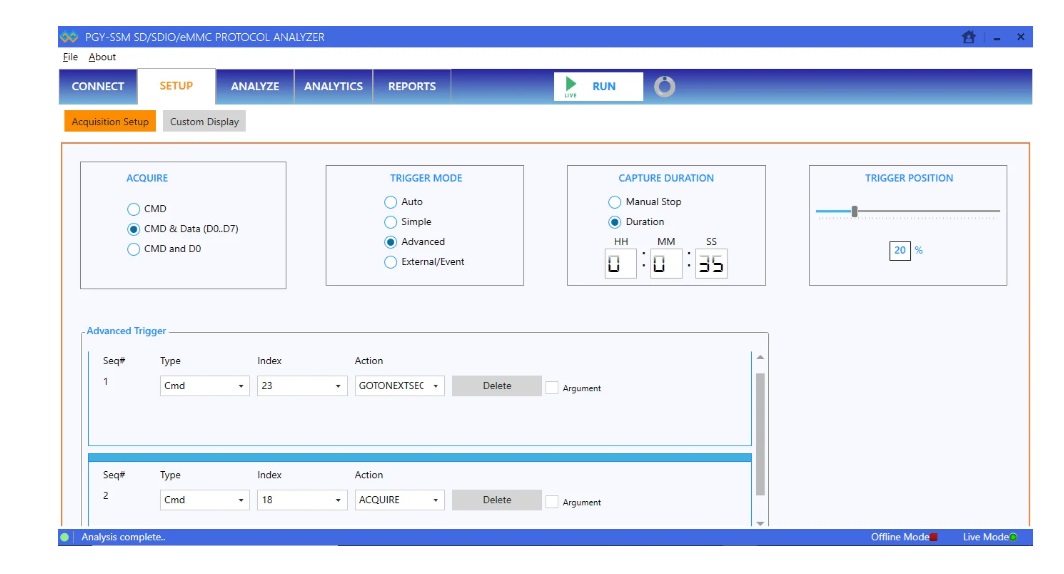
Task: Switch to ANALYTICS tab
Action: (333, 86)
